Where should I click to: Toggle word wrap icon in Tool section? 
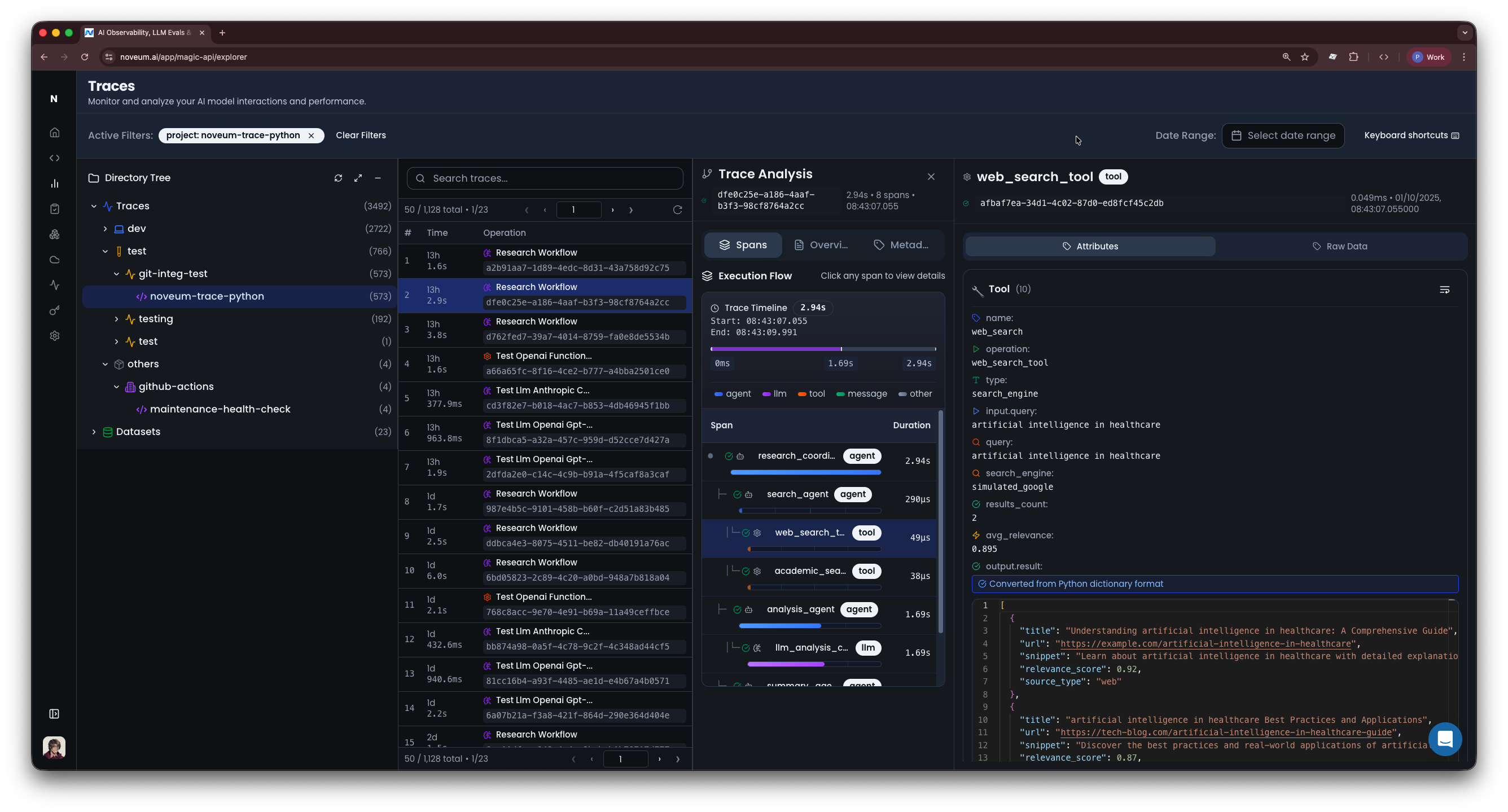tap(1444, 290)
